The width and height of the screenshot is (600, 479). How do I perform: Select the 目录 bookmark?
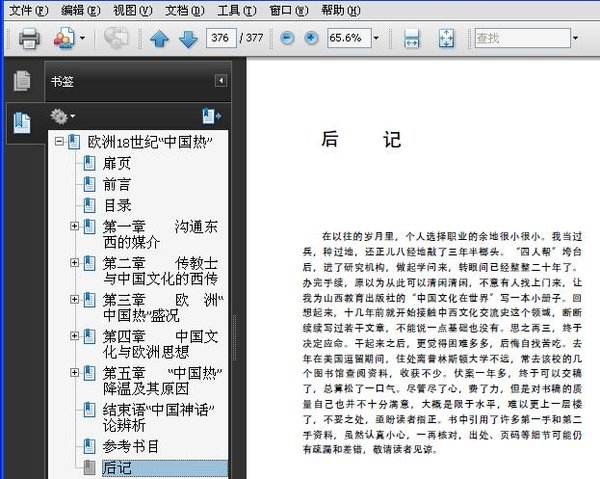point(117,205)
